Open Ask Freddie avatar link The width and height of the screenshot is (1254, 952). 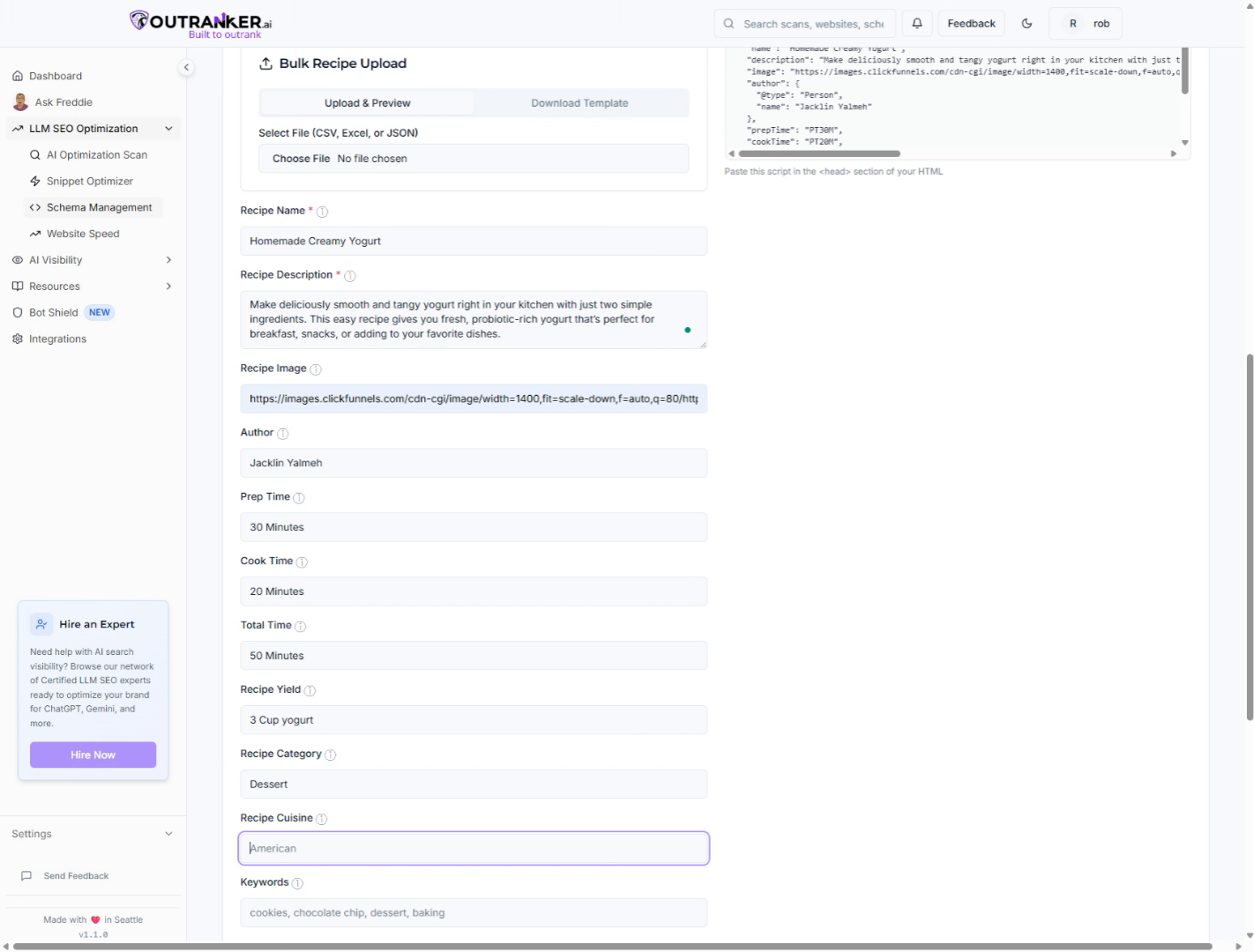pyautogui.click(x=20, y=102)
